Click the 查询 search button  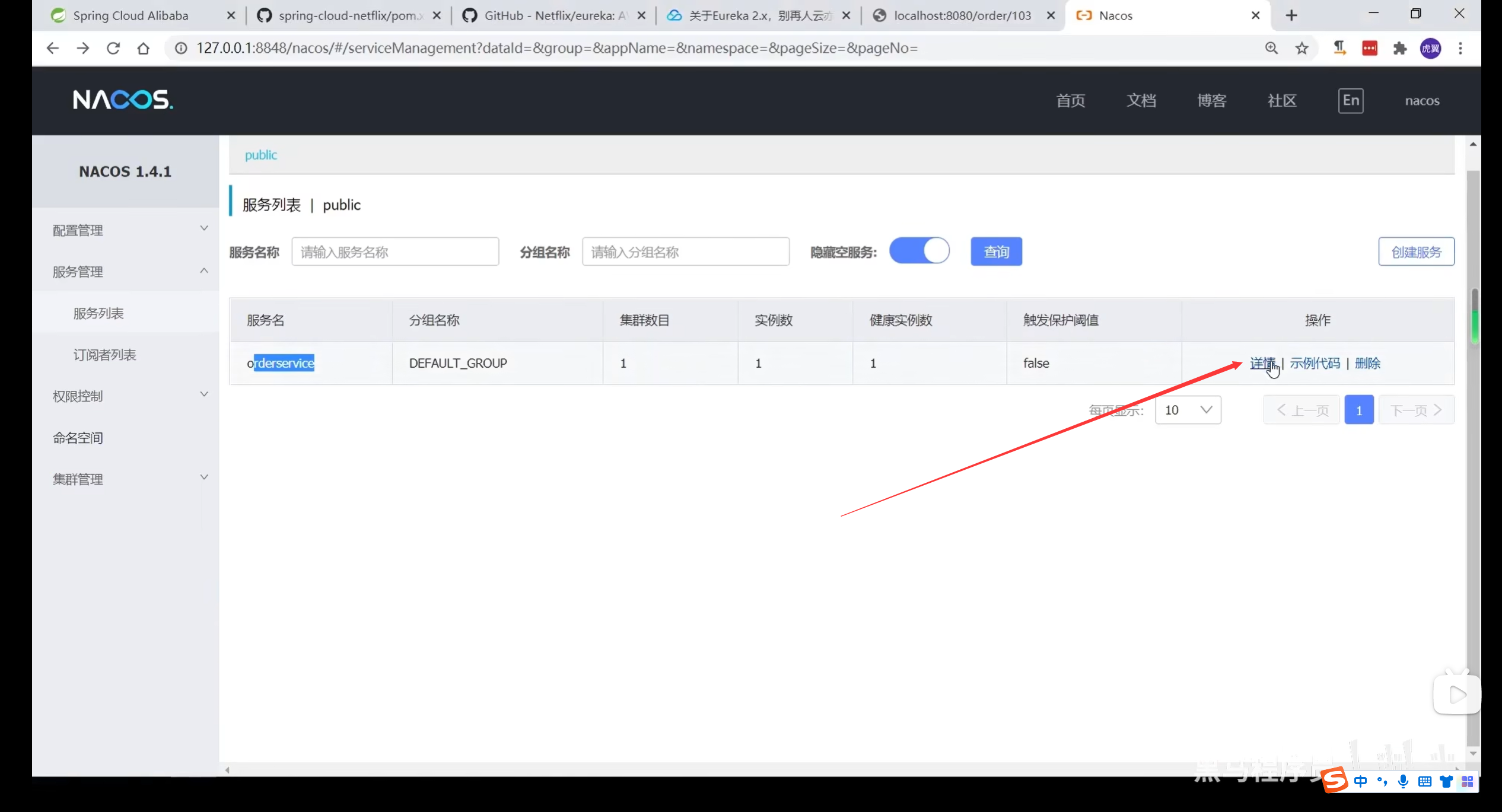(x=996, y=251)
